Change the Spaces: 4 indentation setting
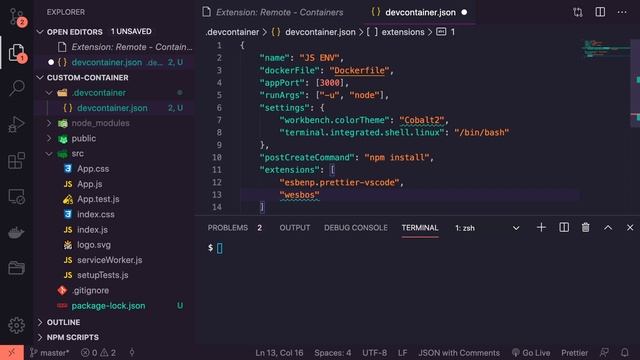 (332, 353)
